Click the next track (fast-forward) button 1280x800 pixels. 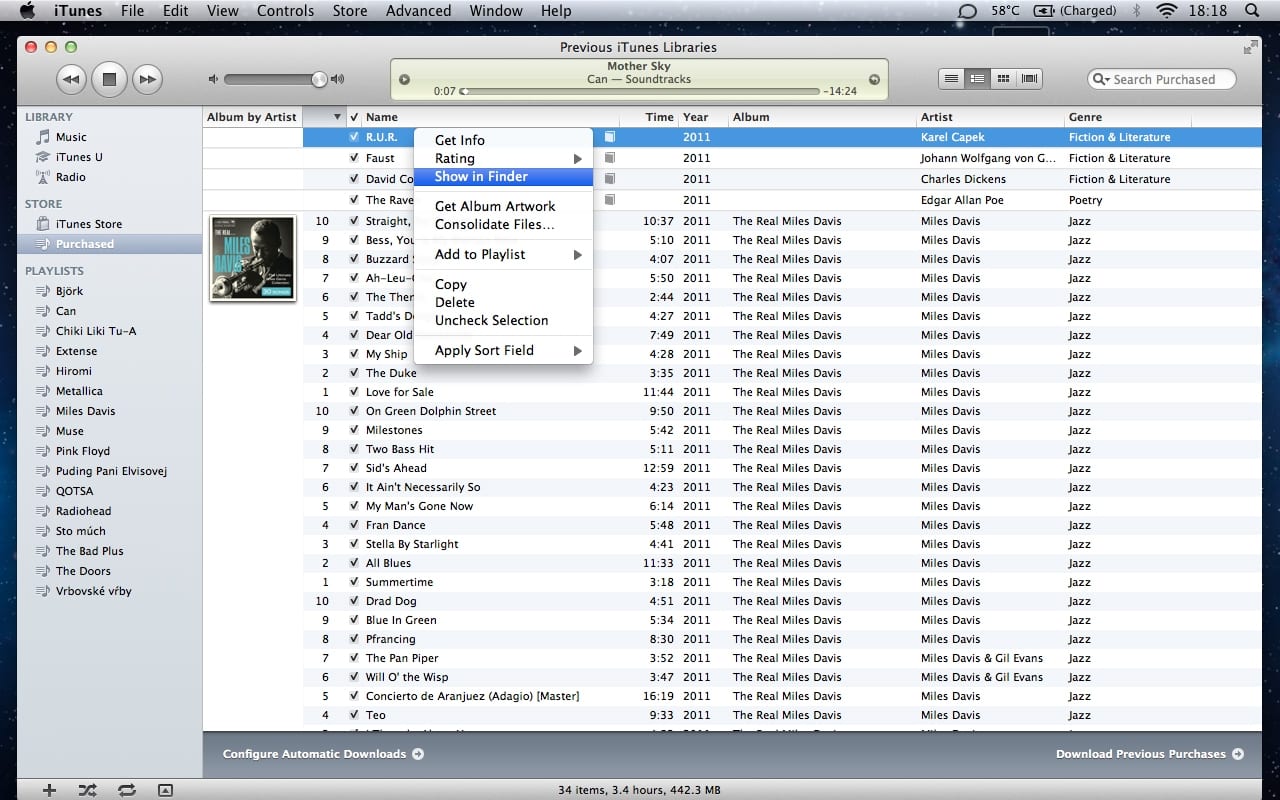pos(147,79)
